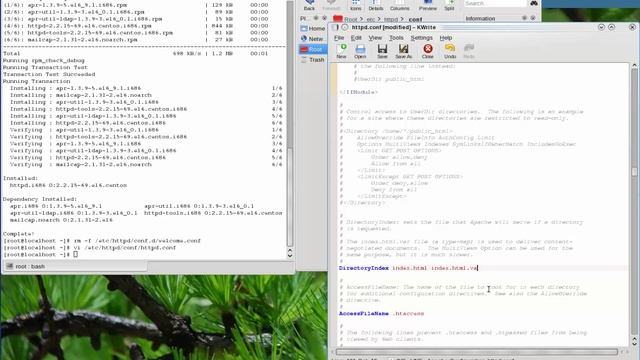Close the Information panel in Dolphin

[x=533, y=18]
